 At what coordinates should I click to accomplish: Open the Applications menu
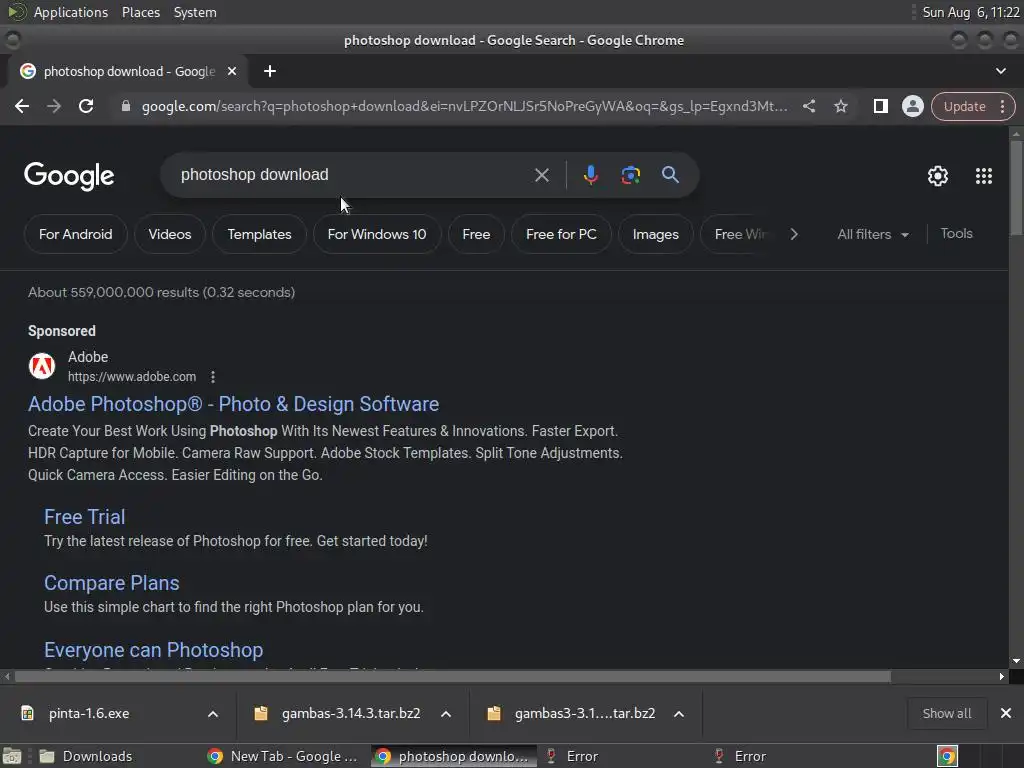click(x=71, y=12)
